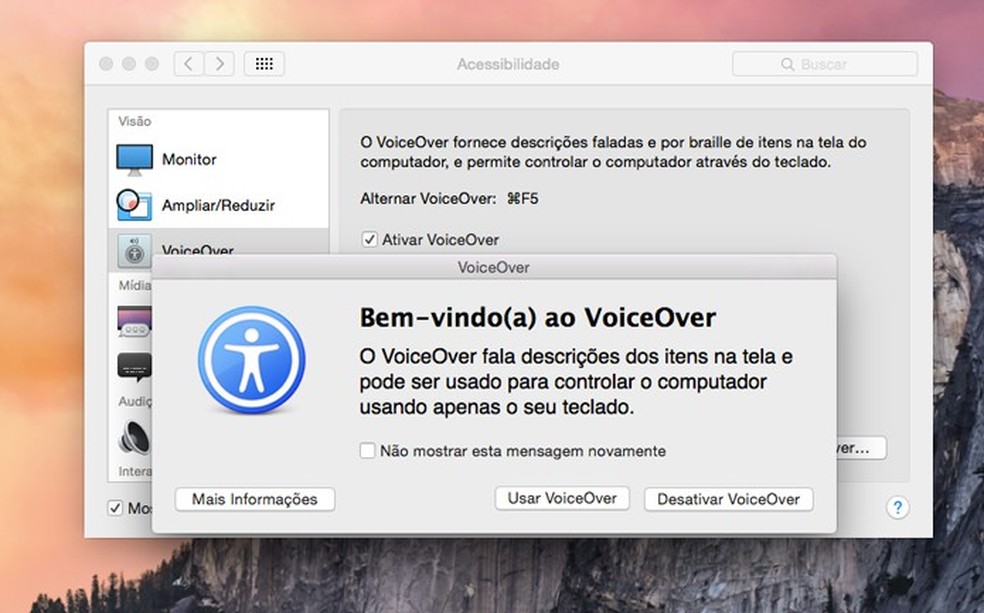Select the captions speech bubble icon
Image resolution: width=984 pixels, height=613 pixels.
click(x=134, y=367)
